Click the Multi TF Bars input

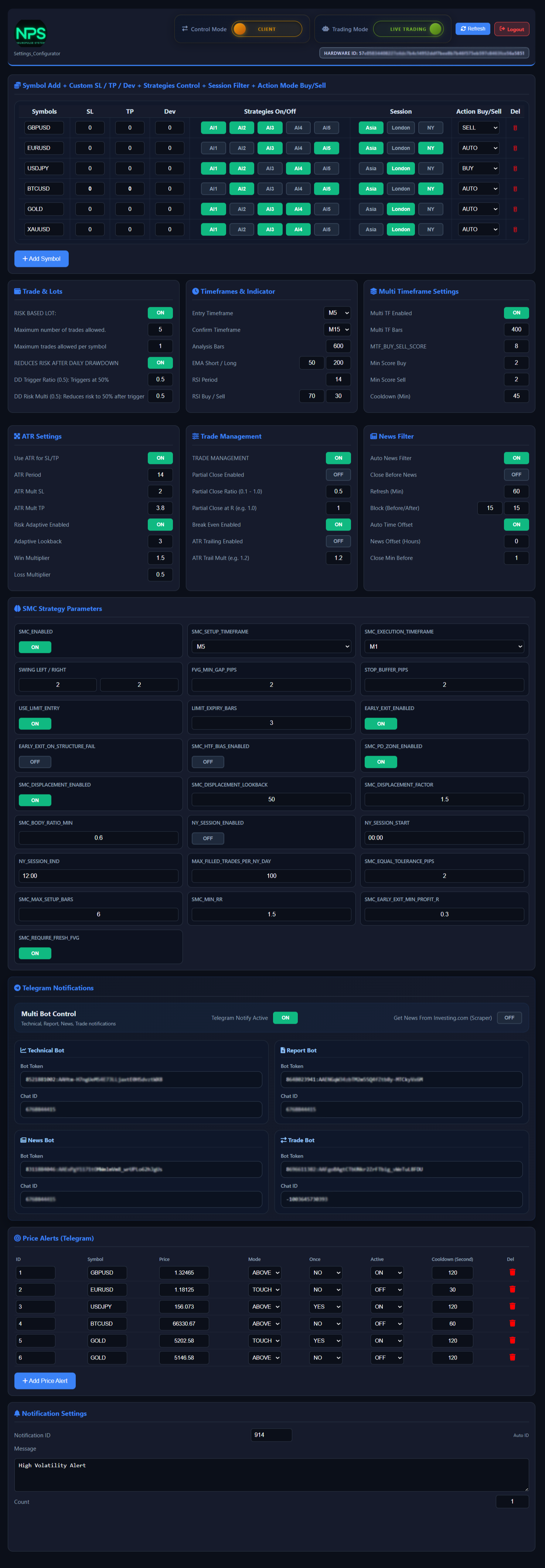[x=517, y=329]
